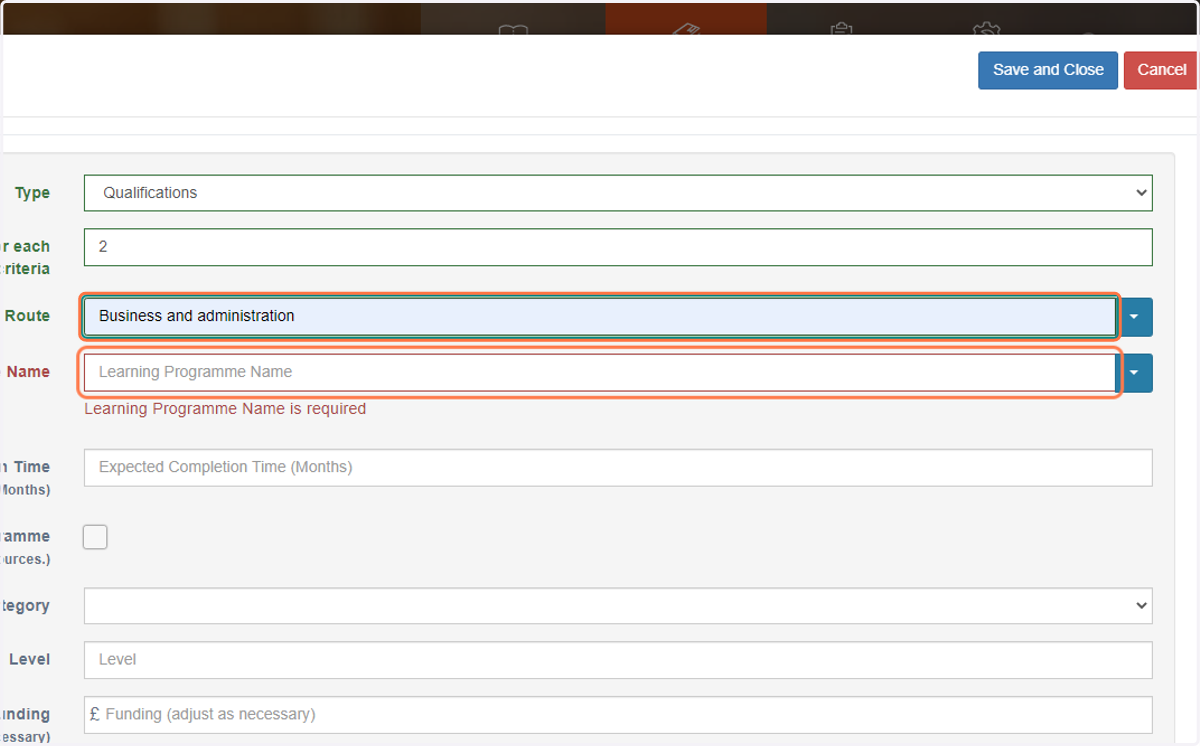Open the clipboard icon tab in top navigation

841,30
